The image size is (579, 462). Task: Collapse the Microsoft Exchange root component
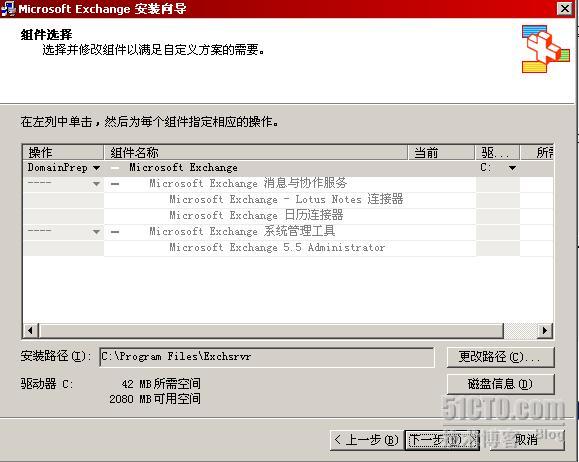115,168
